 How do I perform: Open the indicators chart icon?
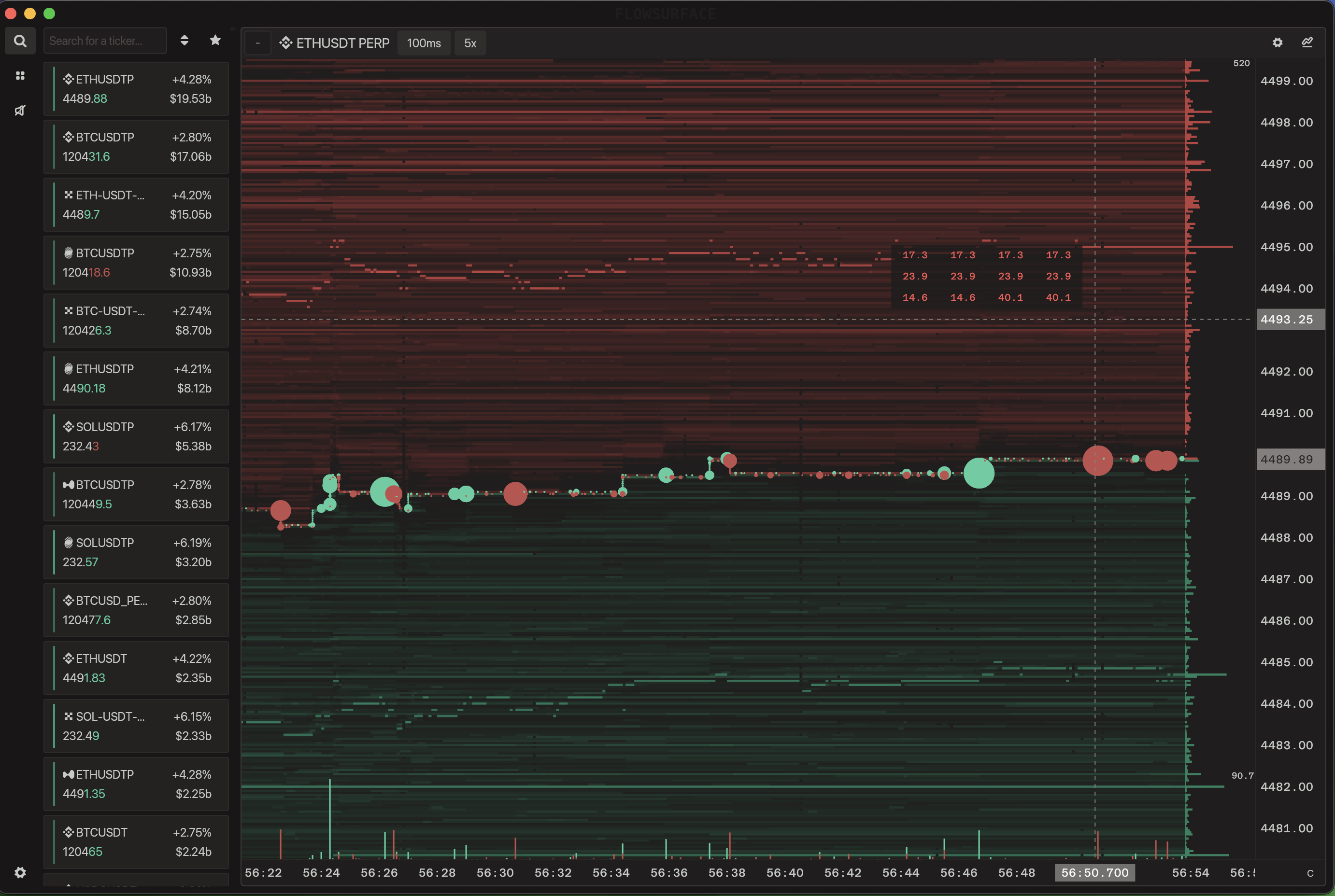(1307, 43)
